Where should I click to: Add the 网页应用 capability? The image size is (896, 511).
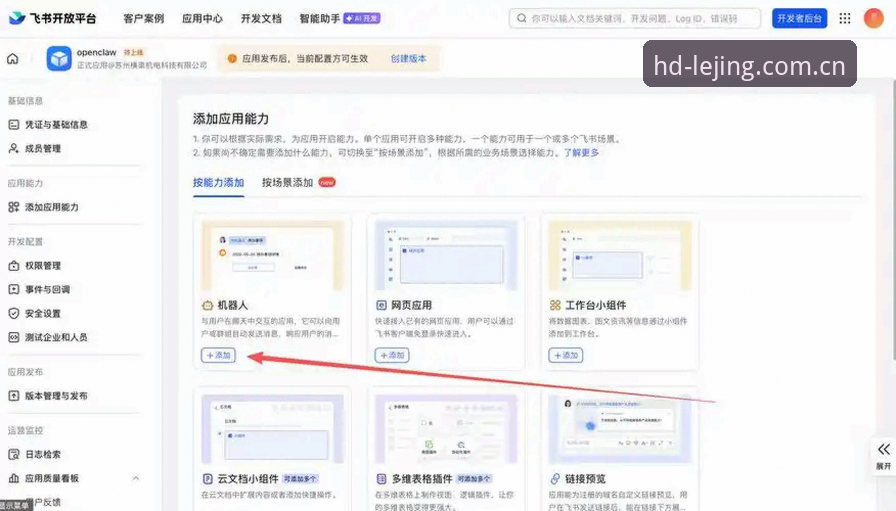tap(392, 355)
